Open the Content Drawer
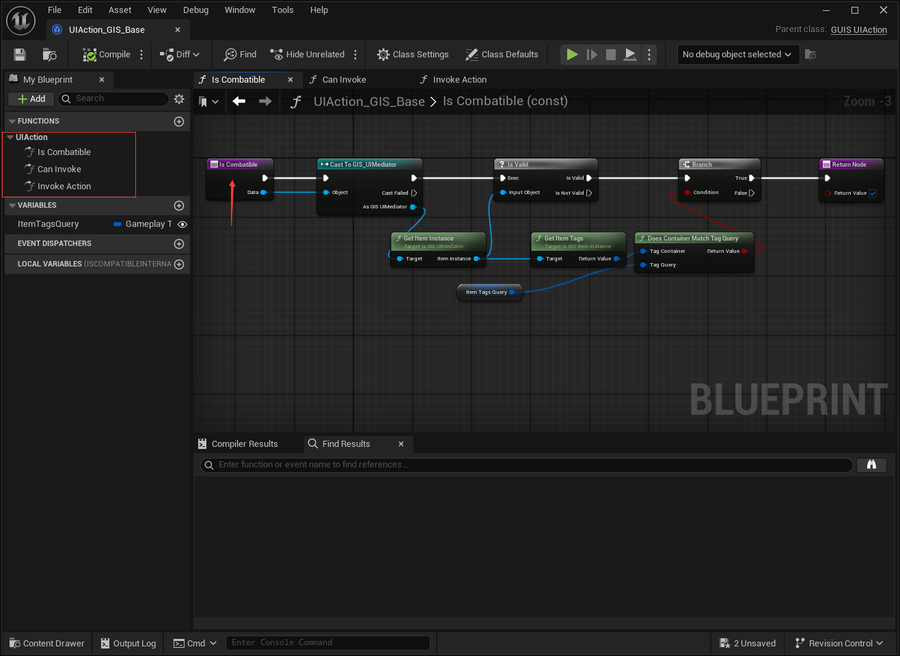The width and height of the screenshot is (900, 656). pyautogui.click(x=47, y=643)
